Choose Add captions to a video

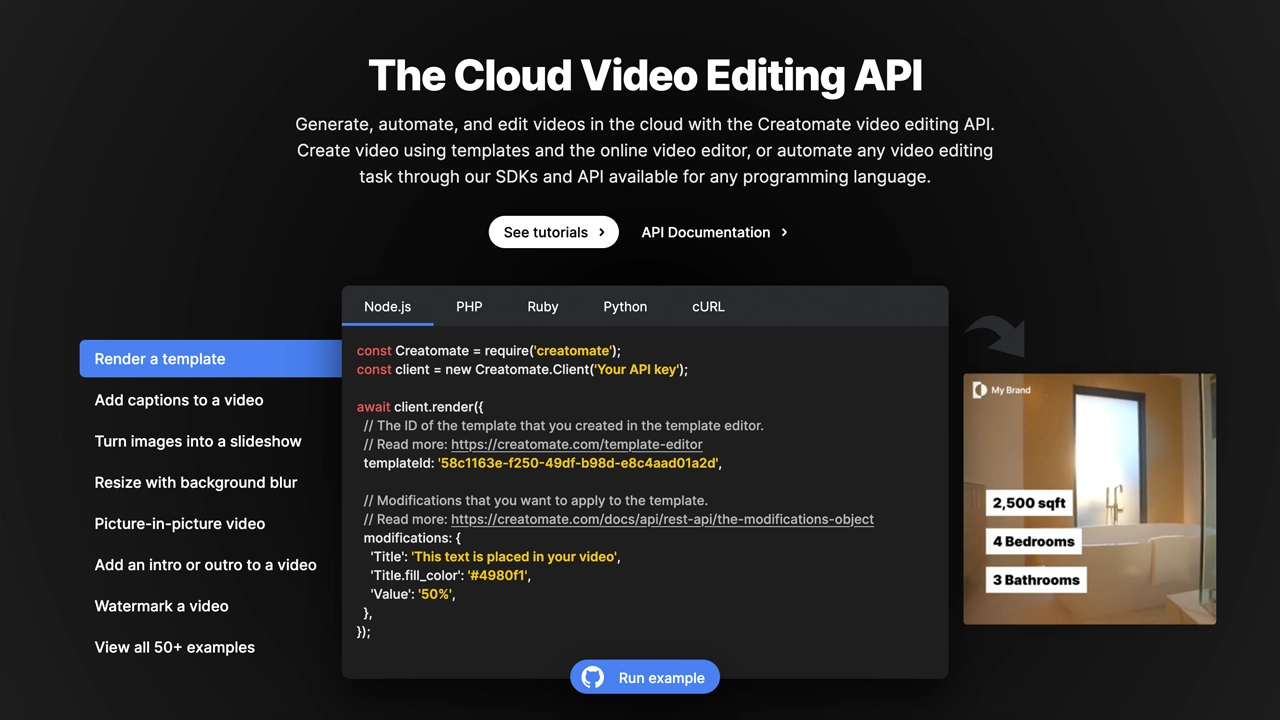click(179, 400)
